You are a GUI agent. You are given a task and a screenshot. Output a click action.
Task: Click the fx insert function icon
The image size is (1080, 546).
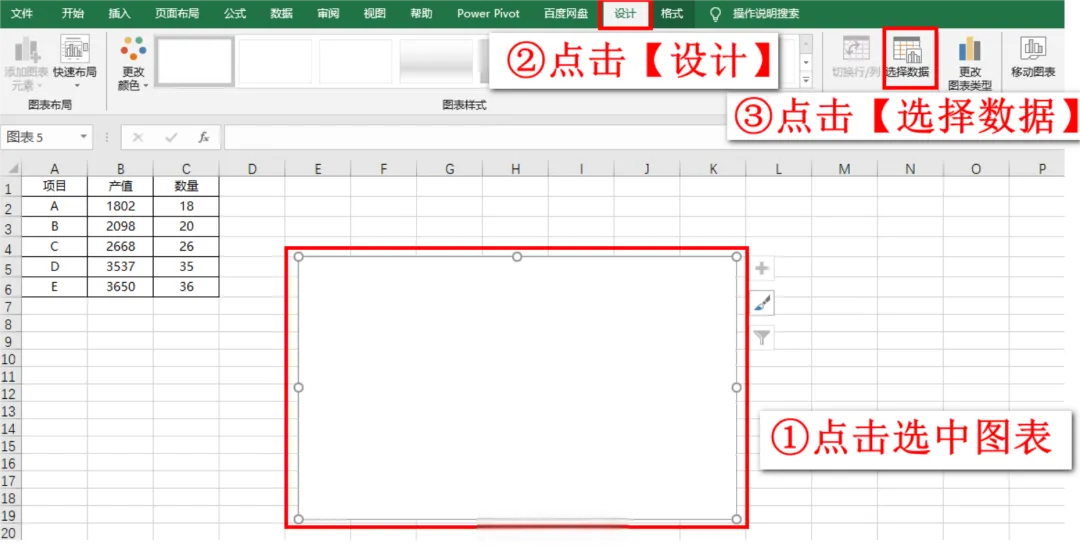coord(204,138)
